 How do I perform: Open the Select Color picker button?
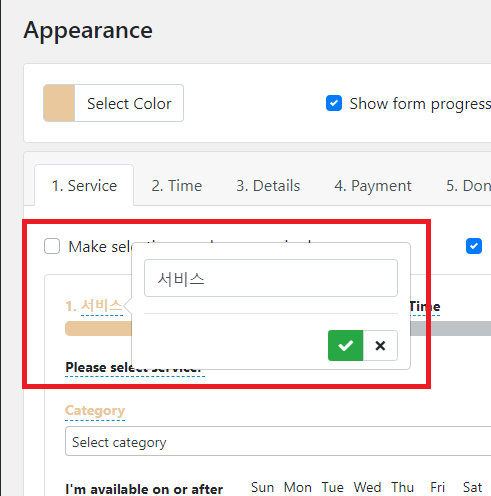(113, 103)
